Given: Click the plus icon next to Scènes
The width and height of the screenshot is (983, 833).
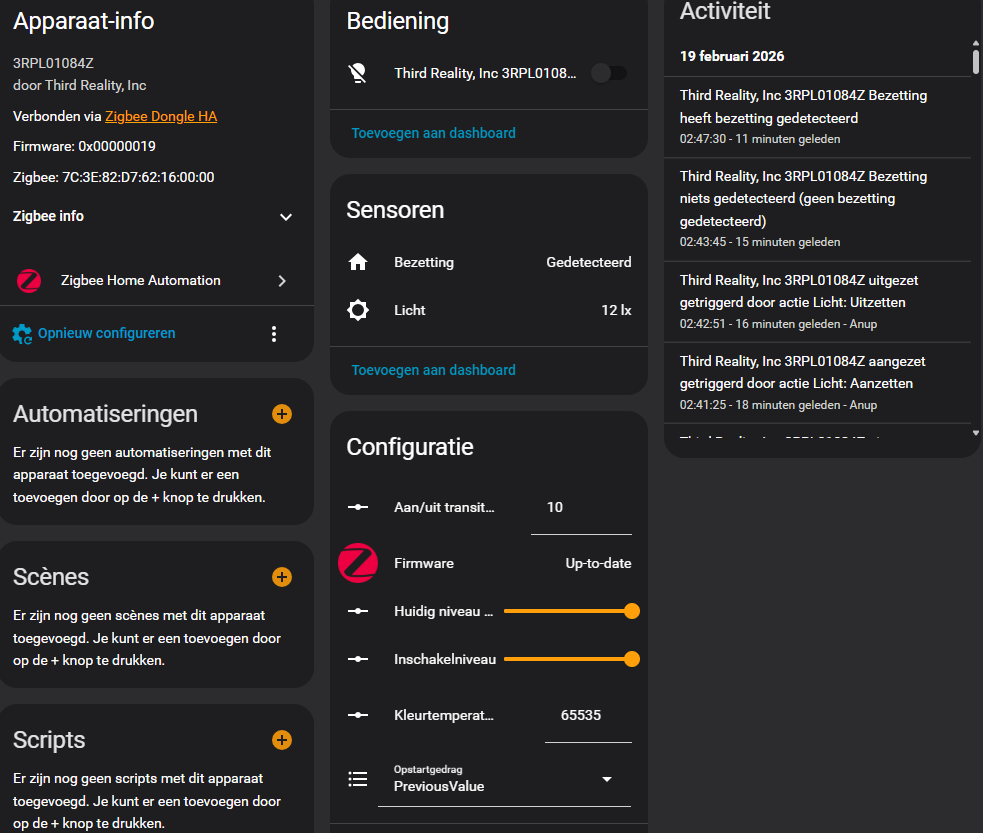Looking at the screenshot, I should point(282,577).
